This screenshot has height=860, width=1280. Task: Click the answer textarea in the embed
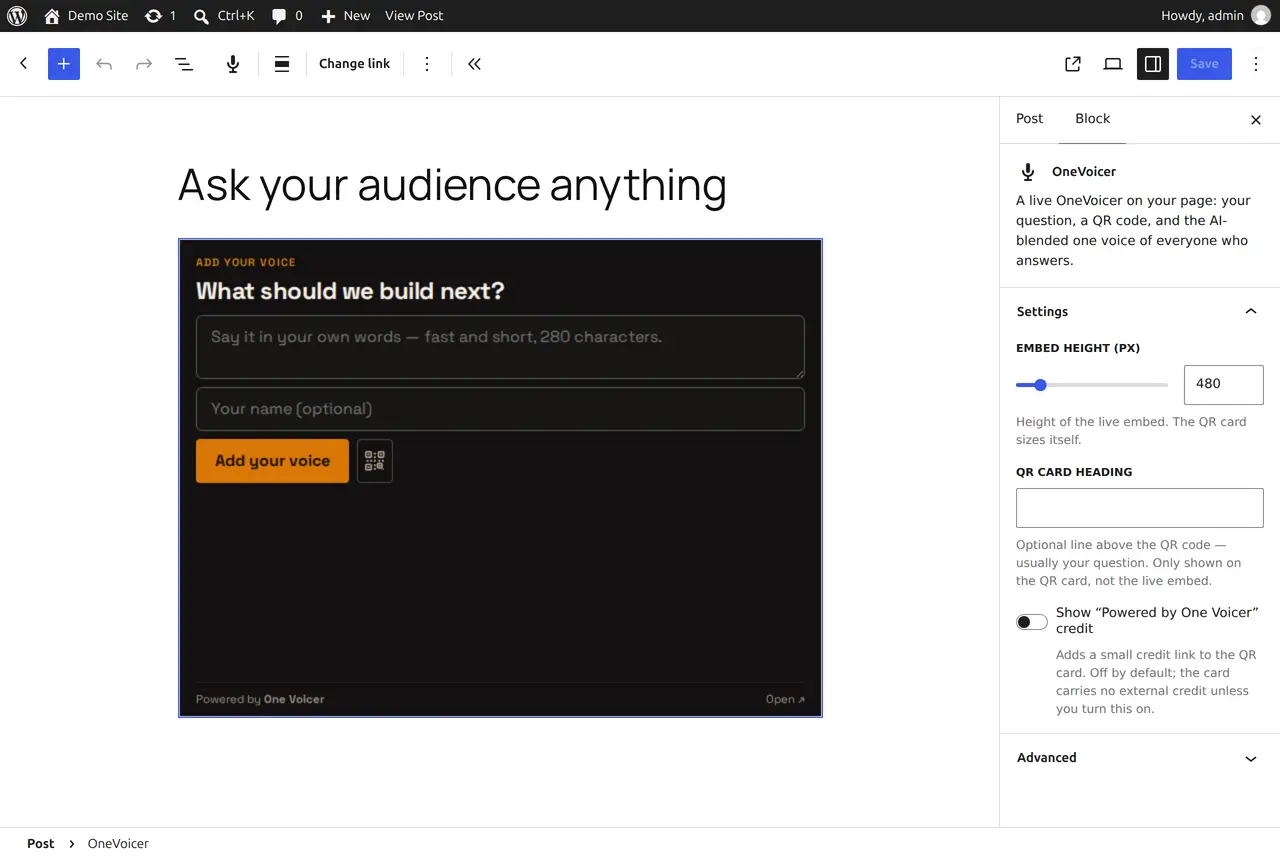[x=500, y=347]
